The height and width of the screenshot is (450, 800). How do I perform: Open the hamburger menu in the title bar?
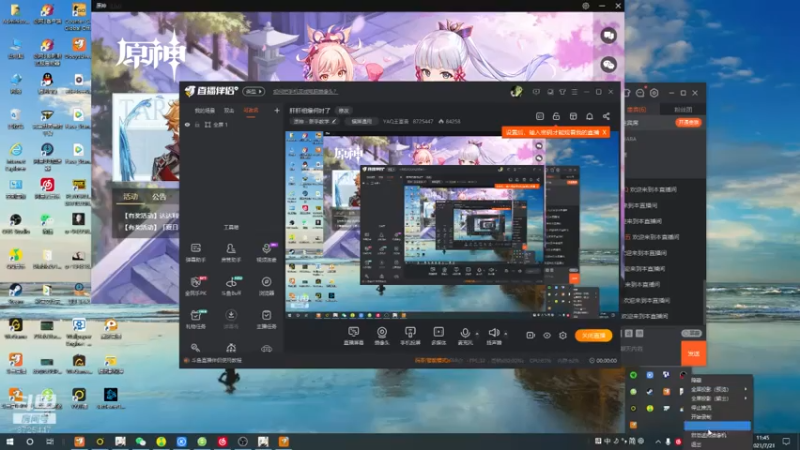pos(574,92)
